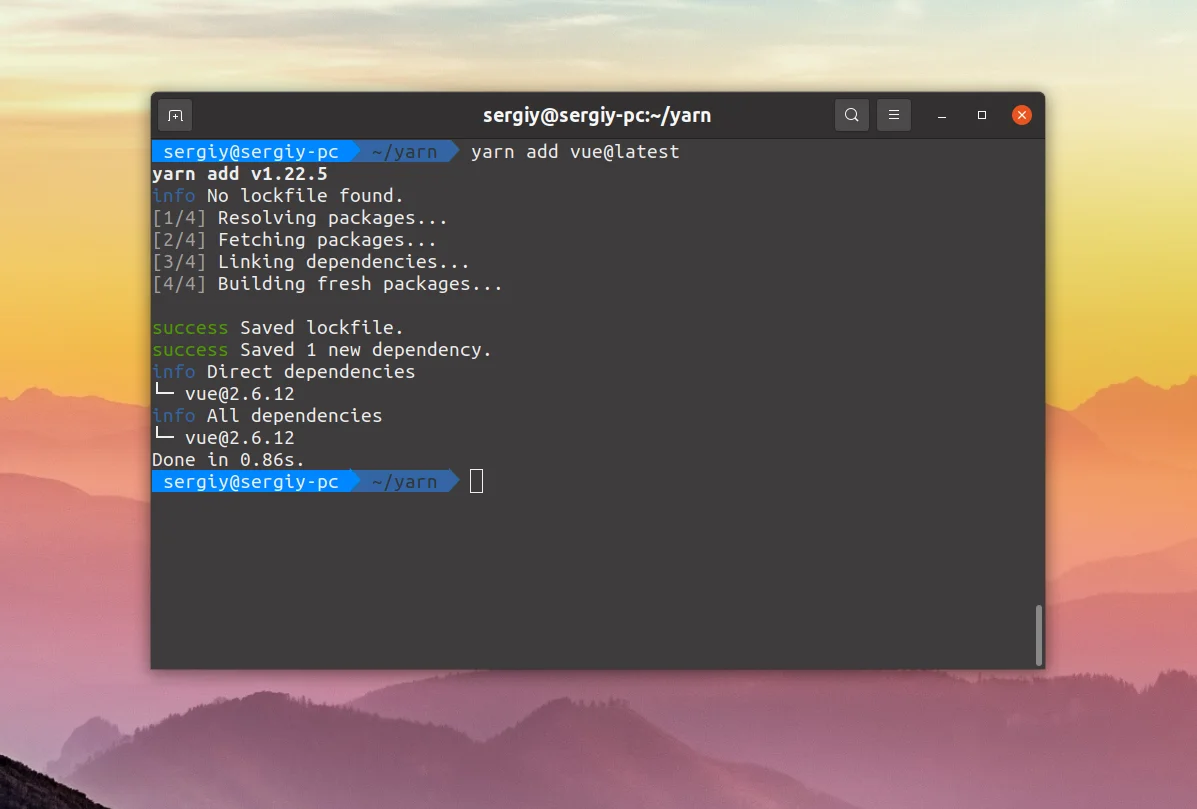Screen dimensions: 1197x809
Task: Click the All dependencies info line
Action: (x=267, y=416)
